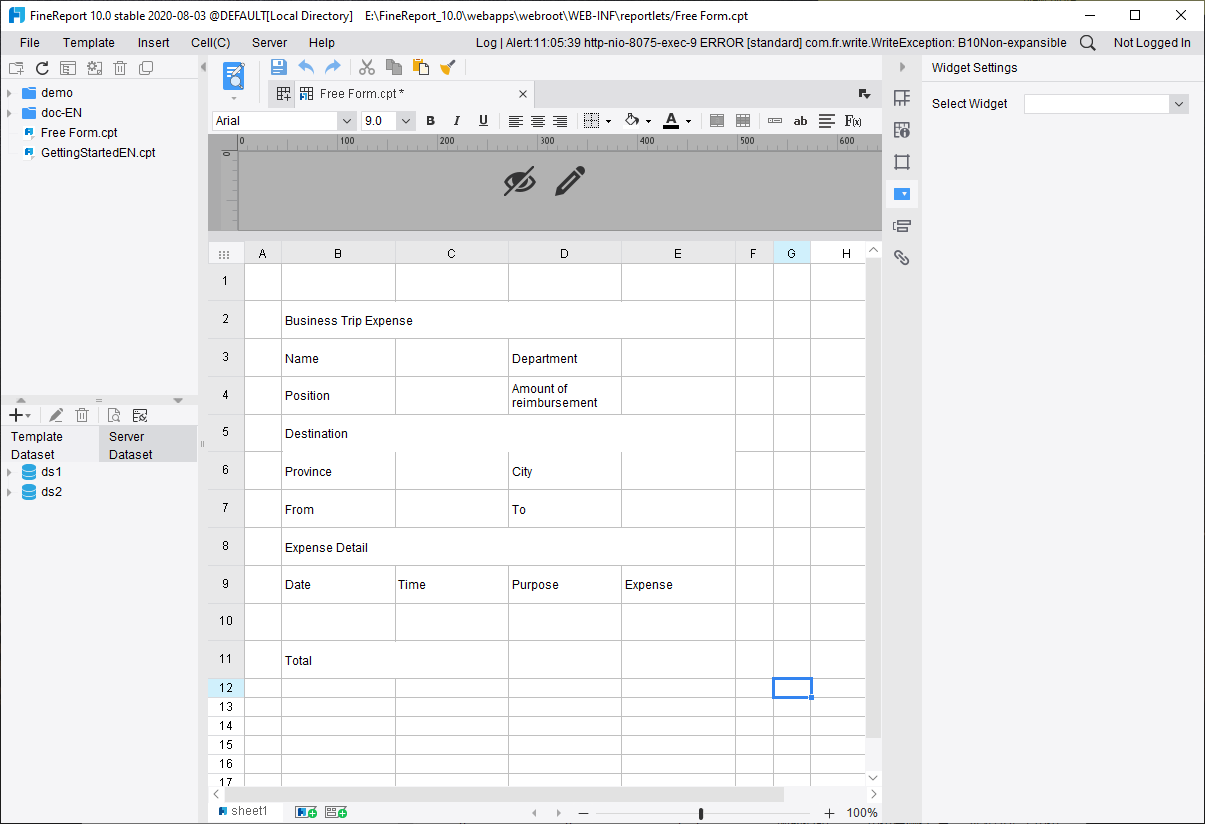Open the fill color dropdown arrow
This screenshot has height=824, width=1205.
[649, 122]
